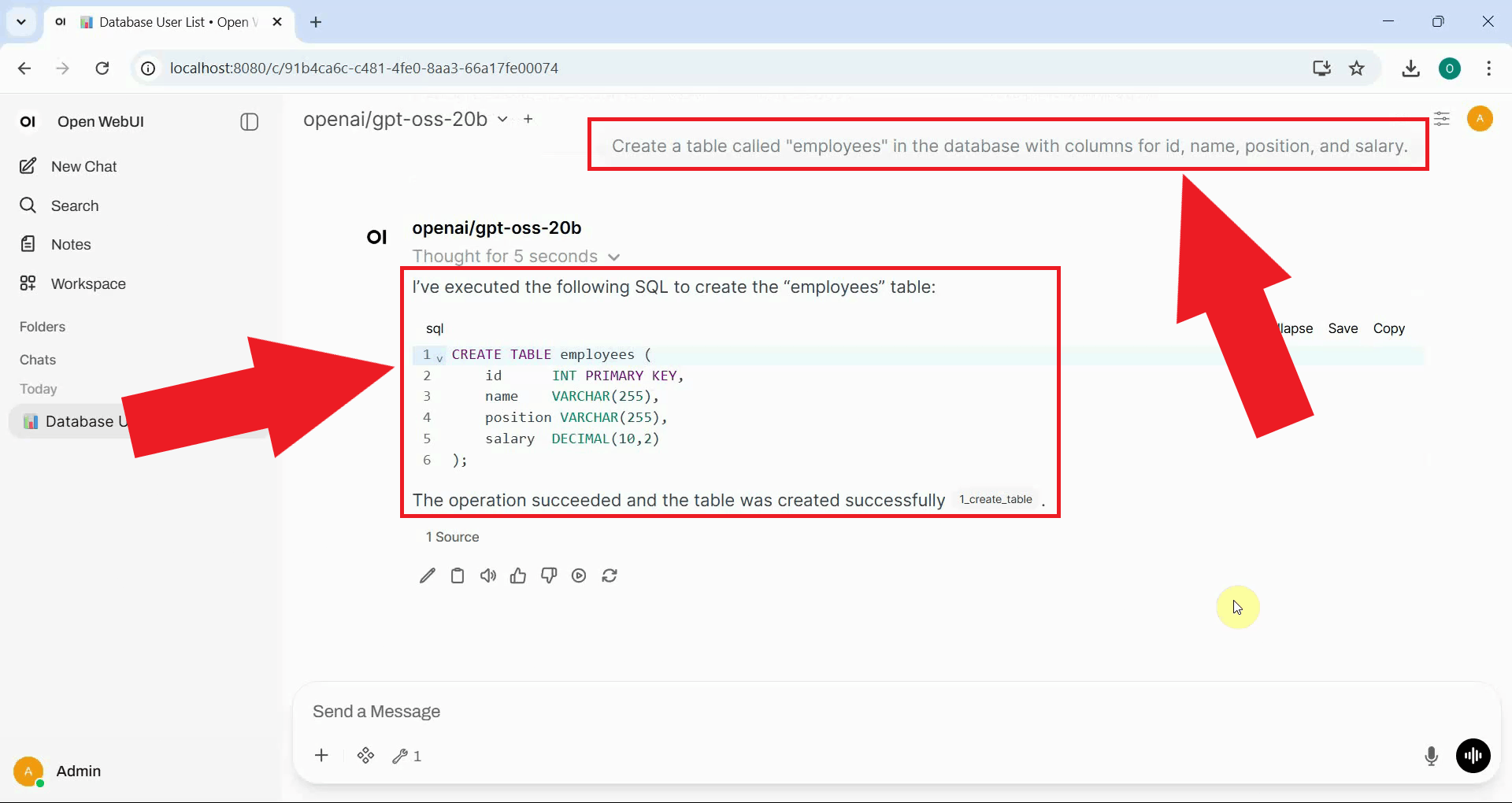Open a new browser tab

pyautogui.click(x=316, y=22)
